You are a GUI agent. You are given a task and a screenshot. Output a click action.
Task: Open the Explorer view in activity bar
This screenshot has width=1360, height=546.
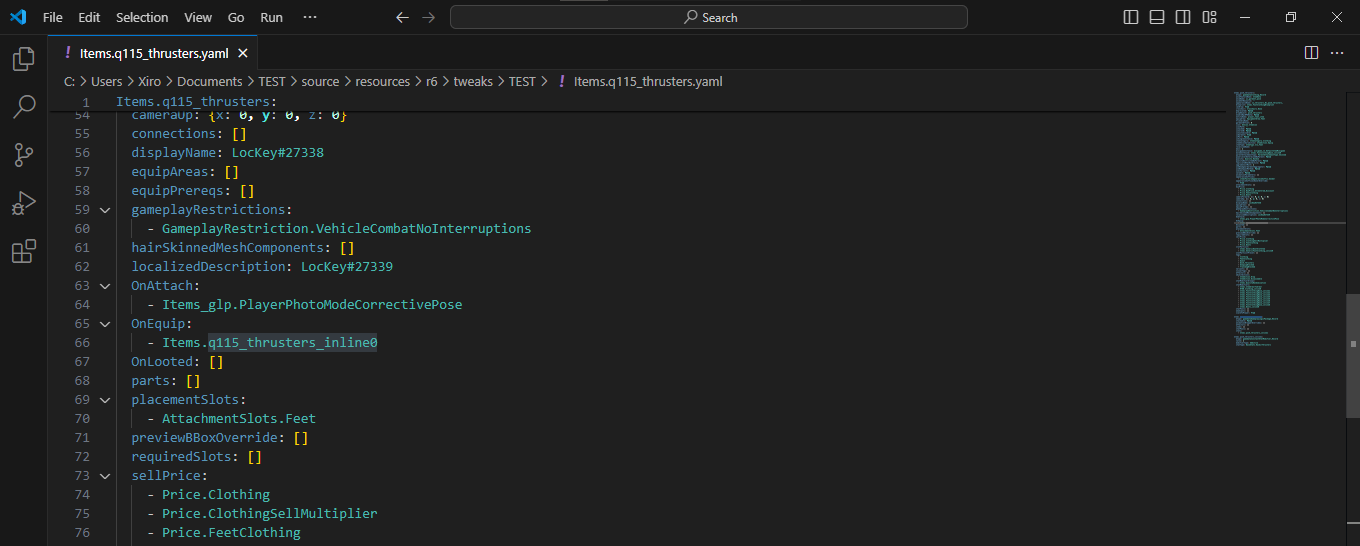23,59
